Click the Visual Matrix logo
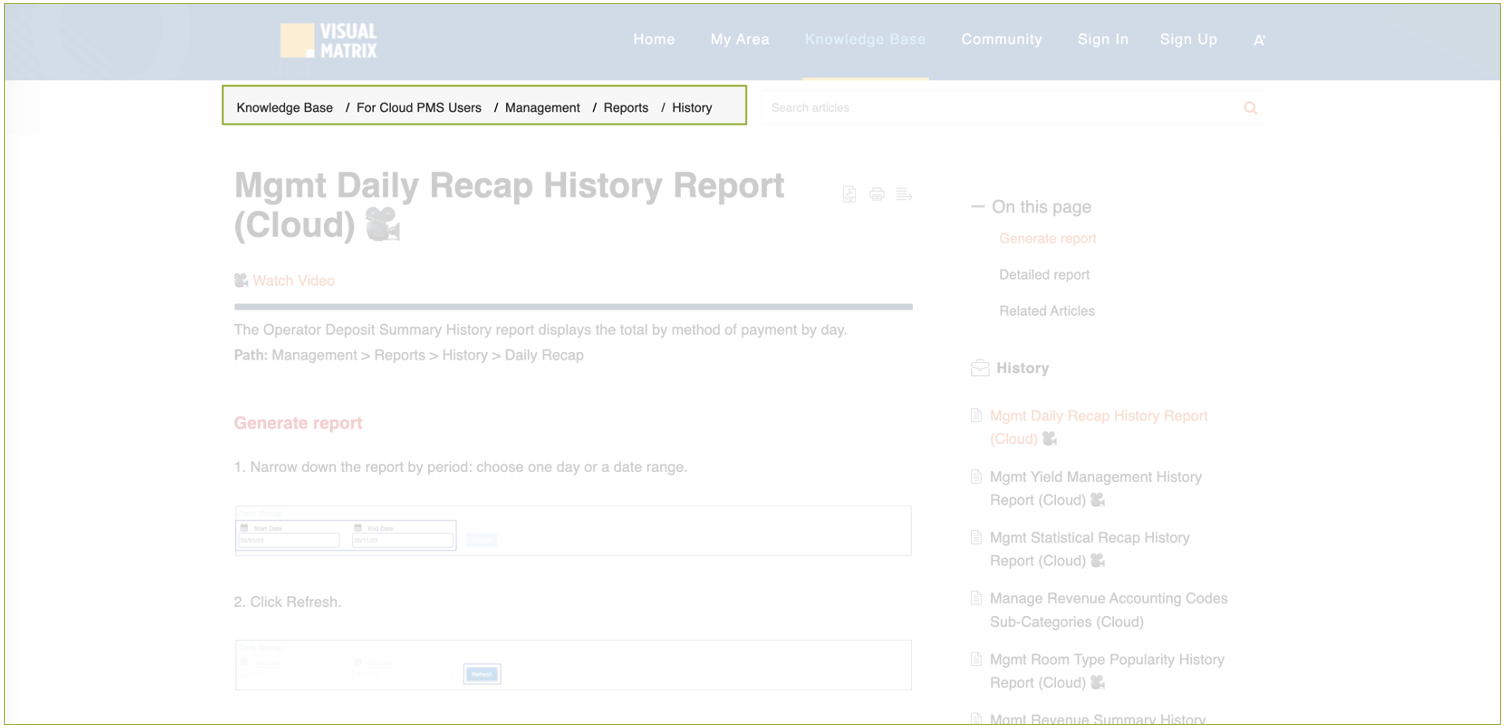This screenshot has width=1504, height=728. [x=329, y=40]
